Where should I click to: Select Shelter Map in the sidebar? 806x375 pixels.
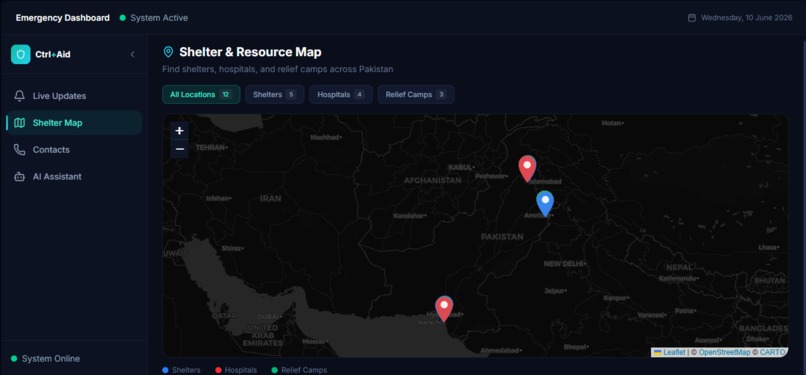[74, 123]
